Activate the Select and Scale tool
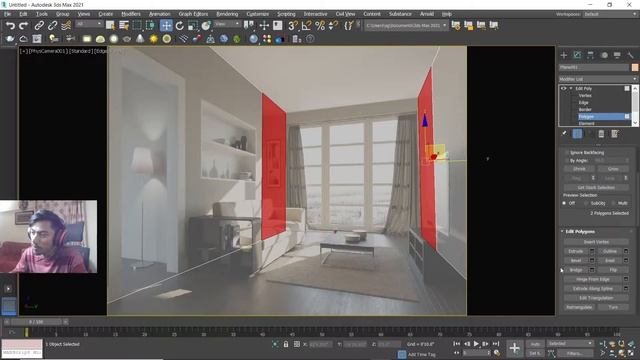Viewport: 640px width, 360px height. point(193,26)
